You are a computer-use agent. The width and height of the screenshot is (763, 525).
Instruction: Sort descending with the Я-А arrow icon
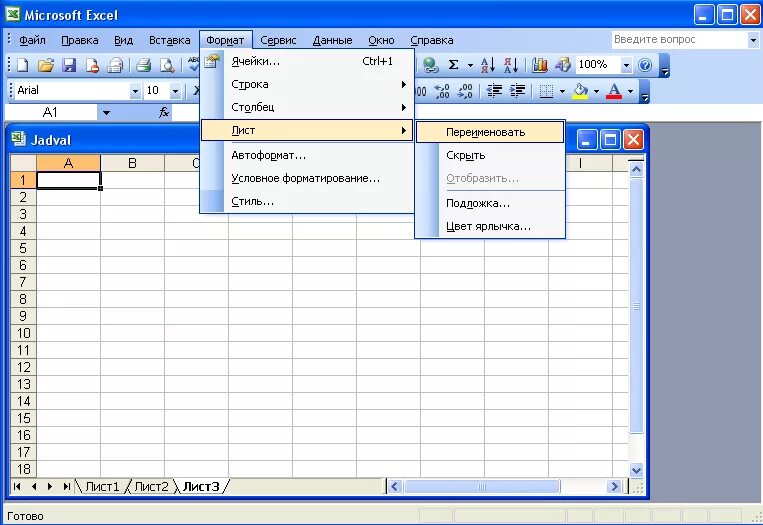(511, 65)
